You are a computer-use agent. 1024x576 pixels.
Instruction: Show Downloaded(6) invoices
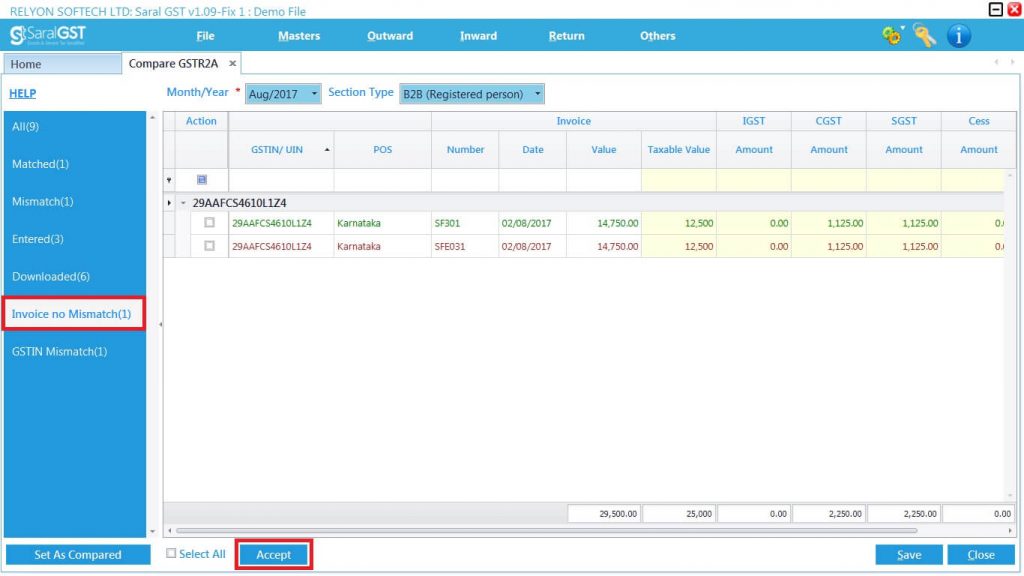tap(51, 276)
